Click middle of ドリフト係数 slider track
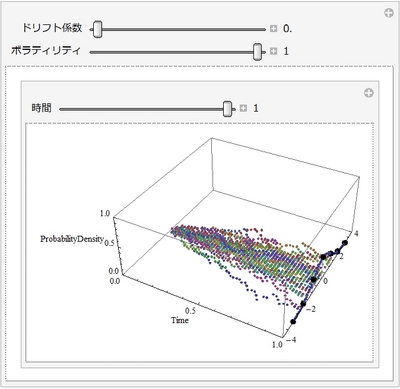This screenshot has width=400, height=389. tap(178, 30)
